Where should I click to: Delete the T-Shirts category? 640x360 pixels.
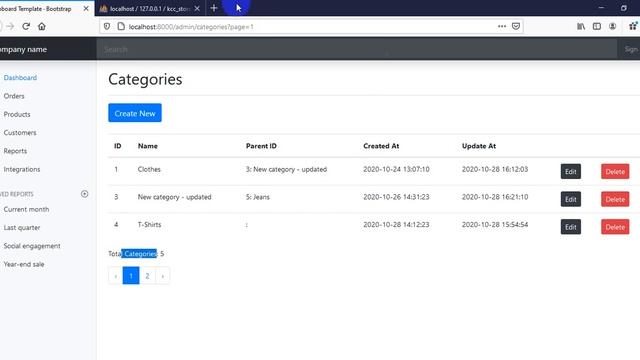(x=615, y=227)
